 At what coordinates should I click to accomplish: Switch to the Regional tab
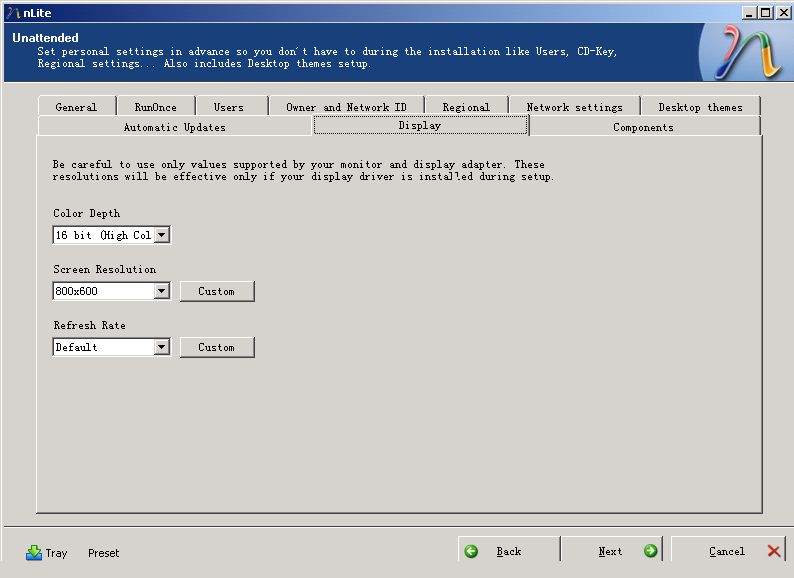466,107
